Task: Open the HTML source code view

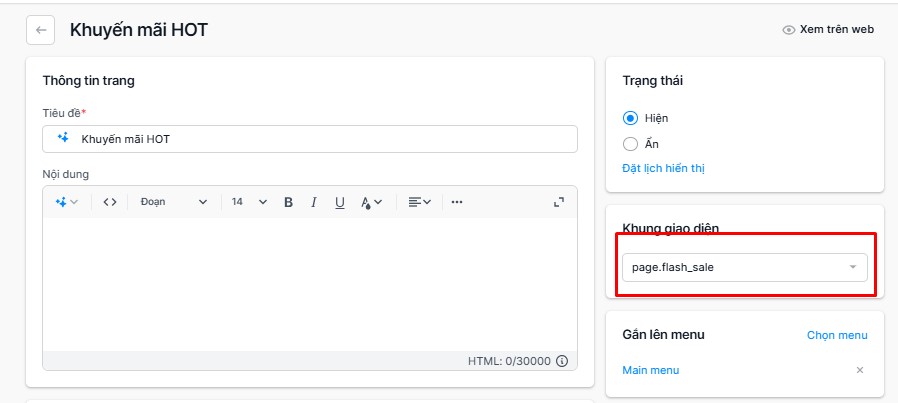Action: [x=110, y=202]
